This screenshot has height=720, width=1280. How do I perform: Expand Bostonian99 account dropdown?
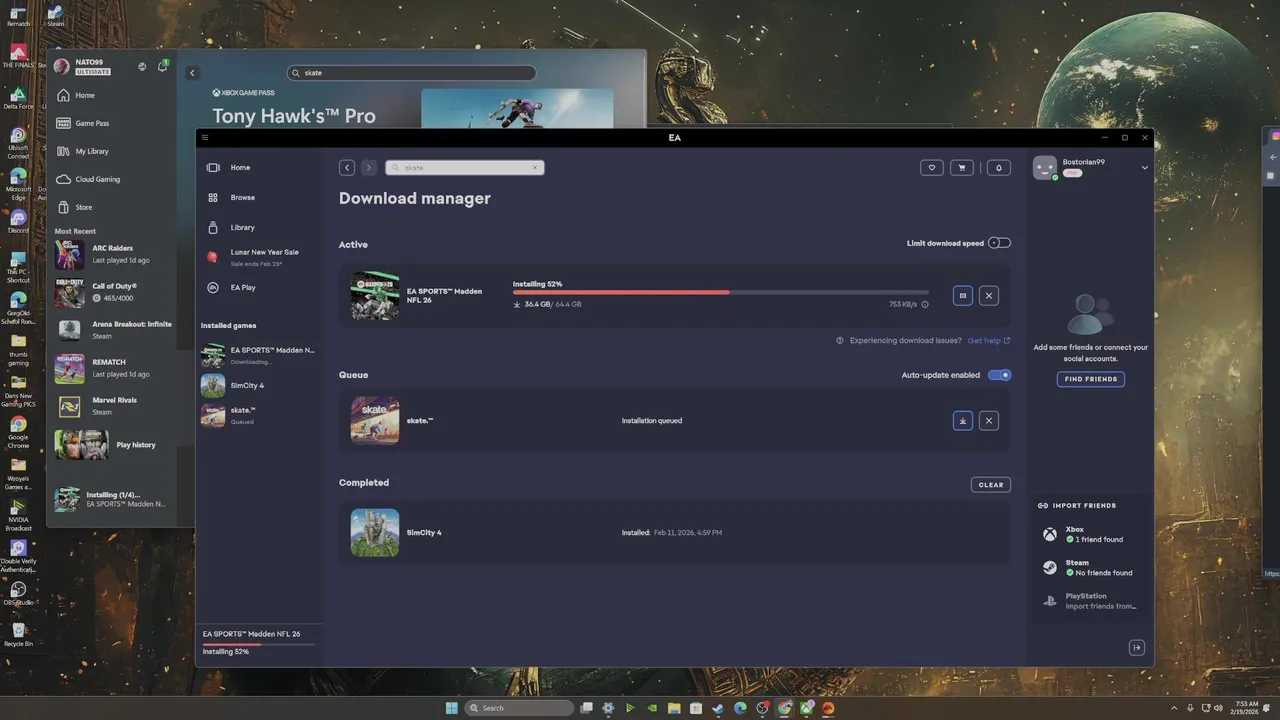click(x=1144, y=168)
